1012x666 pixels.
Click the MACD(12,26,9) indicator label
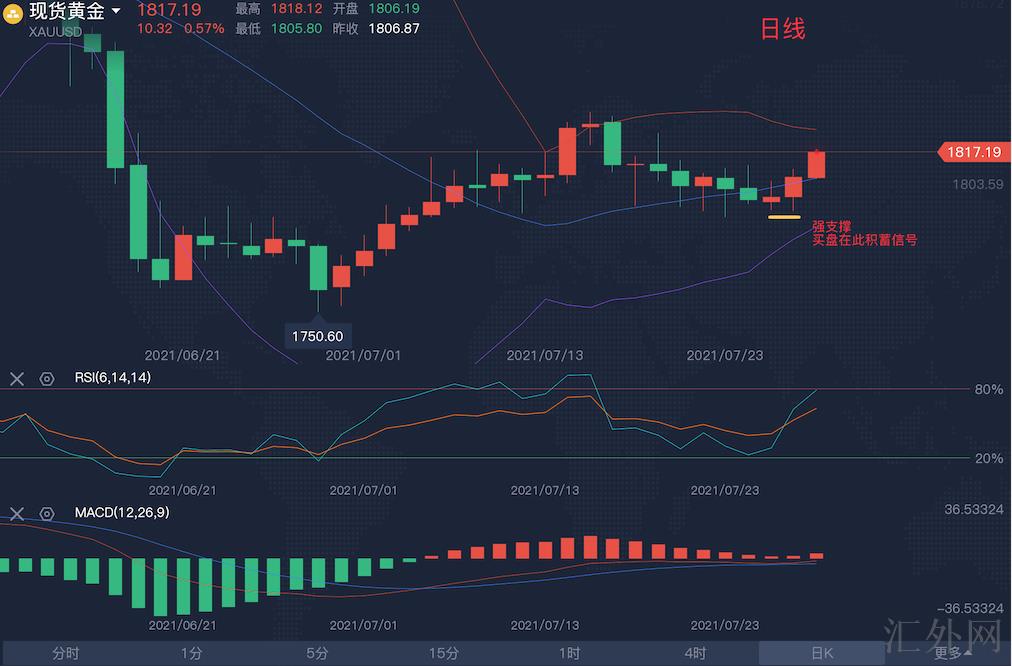coord(122,513)
